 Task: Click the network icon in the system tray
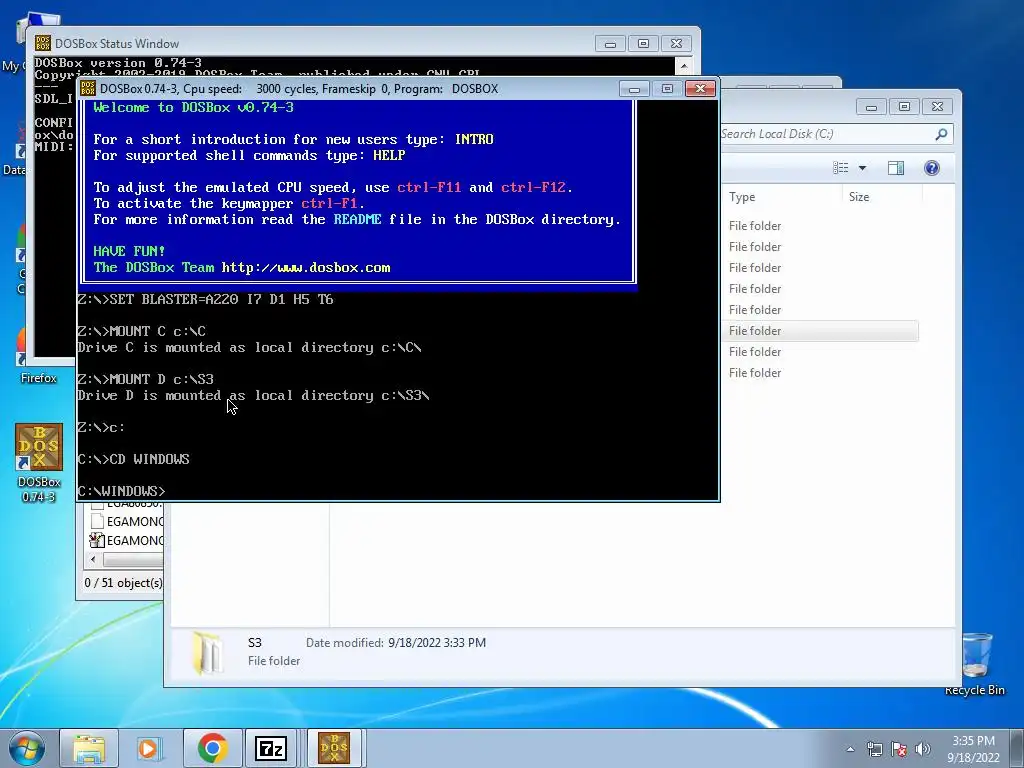click(x=874, y=749)
